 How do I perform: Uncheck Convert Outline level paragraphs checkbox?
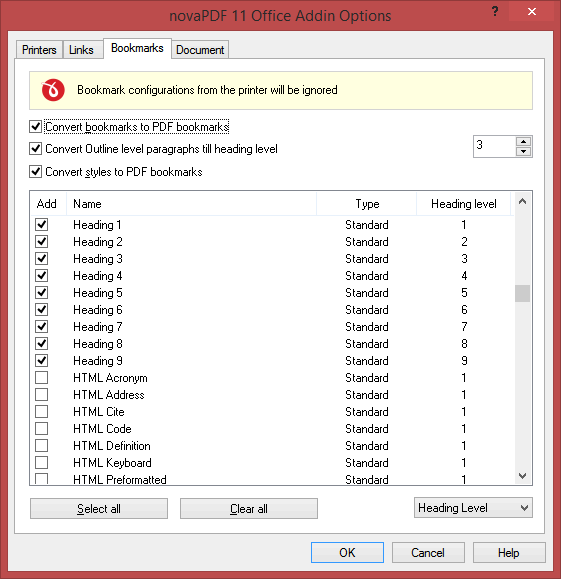pyautogui.click(x=35, y=149)
